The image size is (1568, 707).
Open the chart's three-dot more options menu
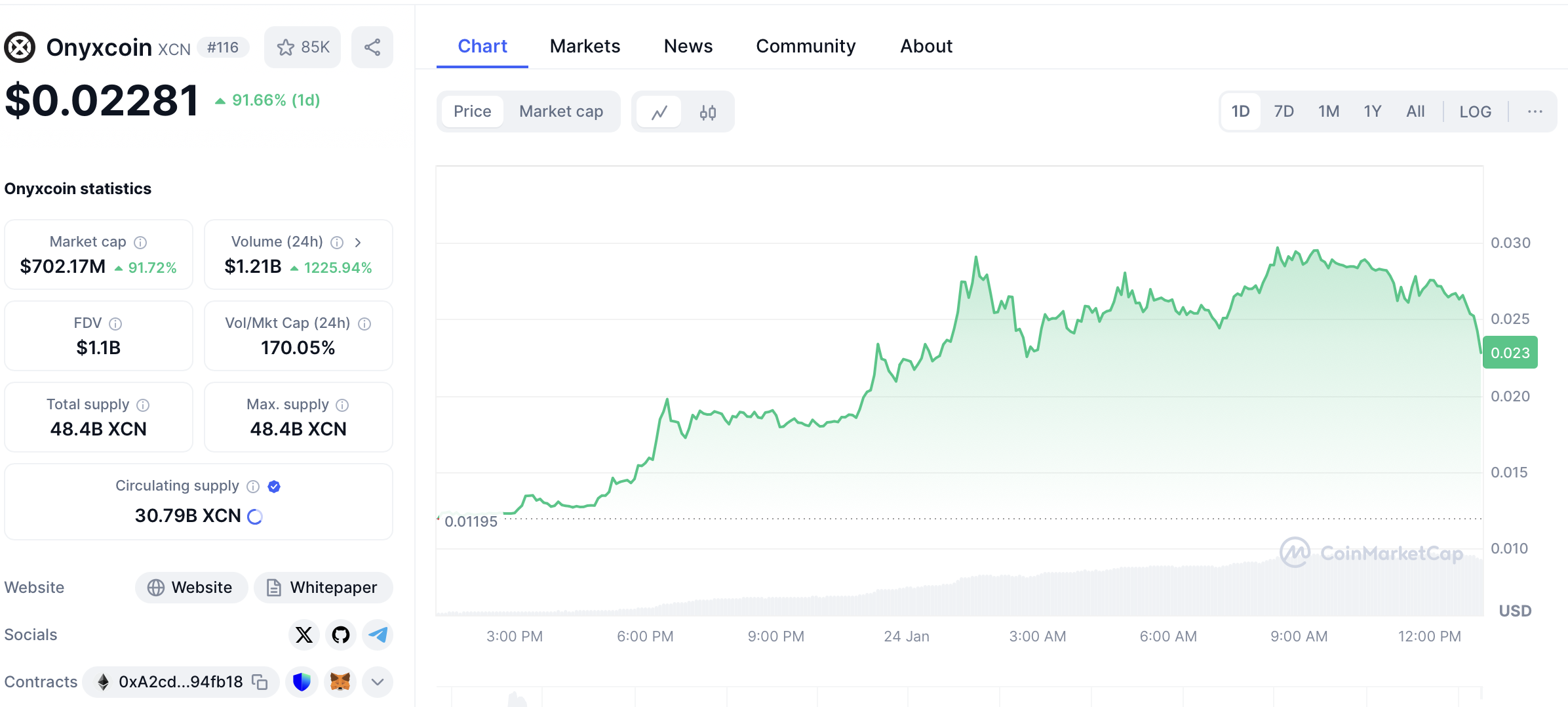click(x=1535, y=112)
